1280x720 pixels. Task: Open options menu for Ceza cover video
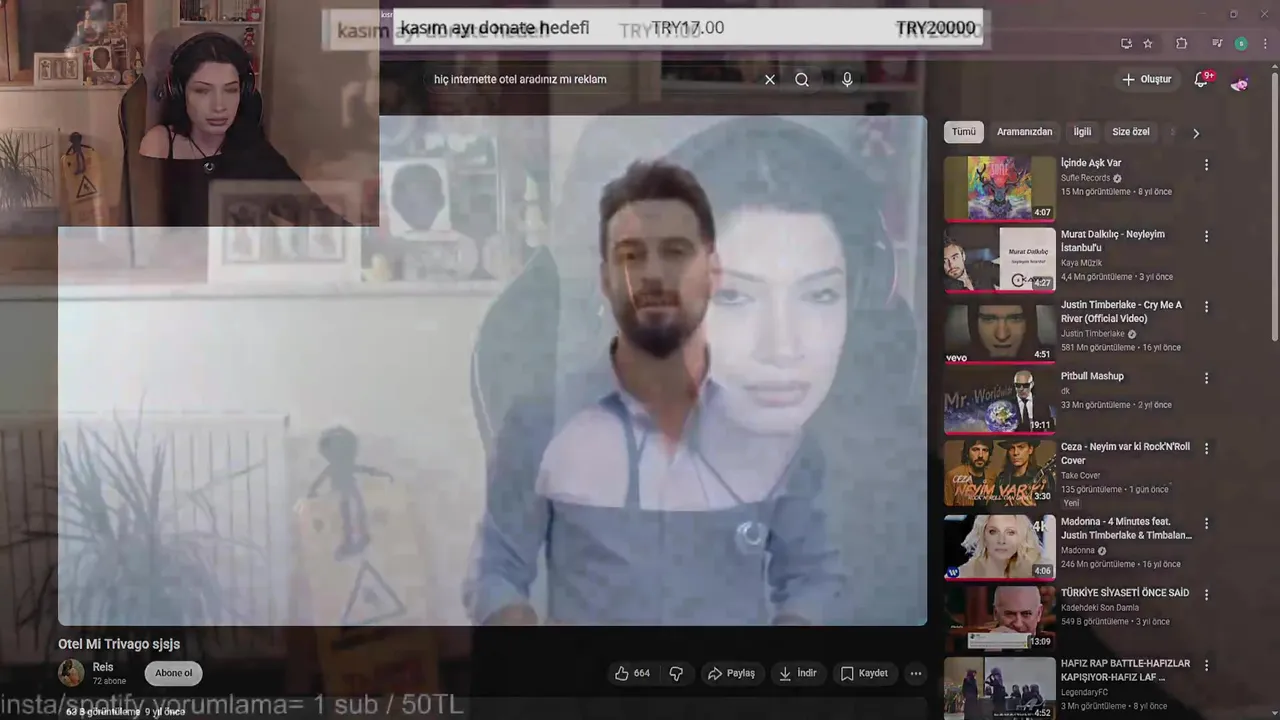coord(1206,449)
